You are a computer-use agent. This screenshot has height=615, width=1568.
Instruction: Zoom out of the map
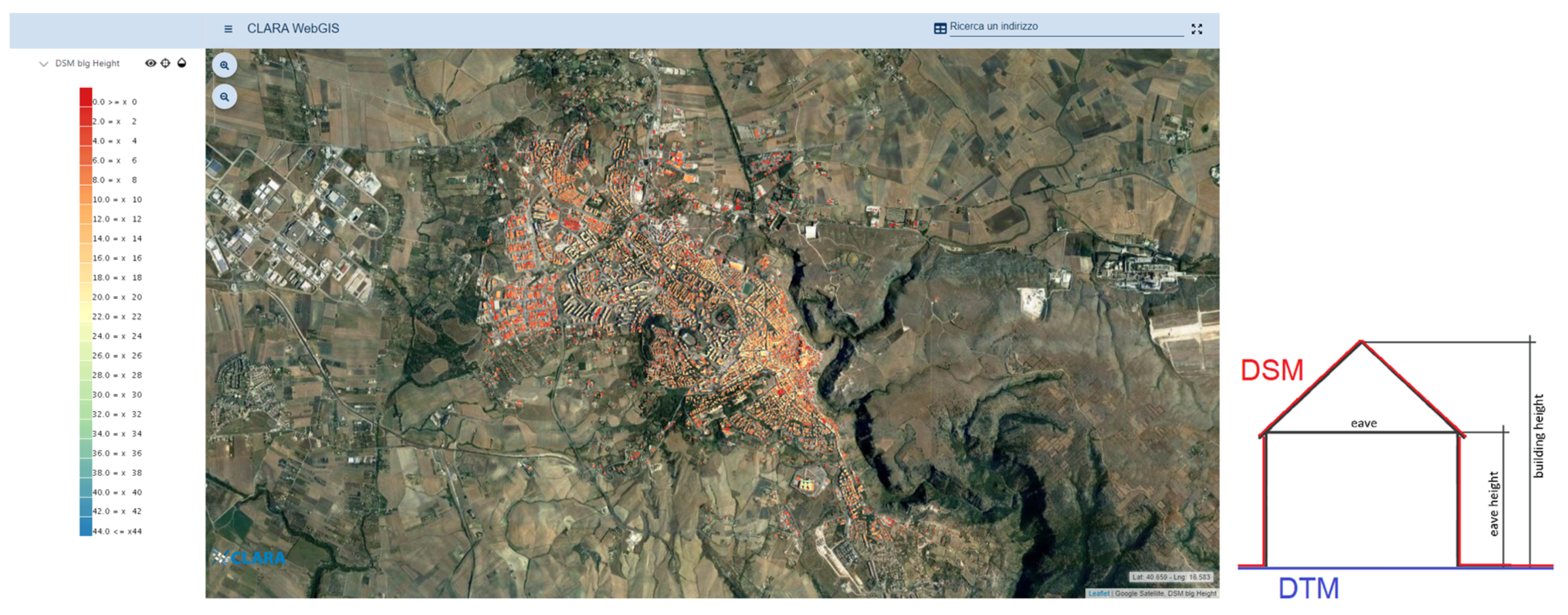coord(225,97)
